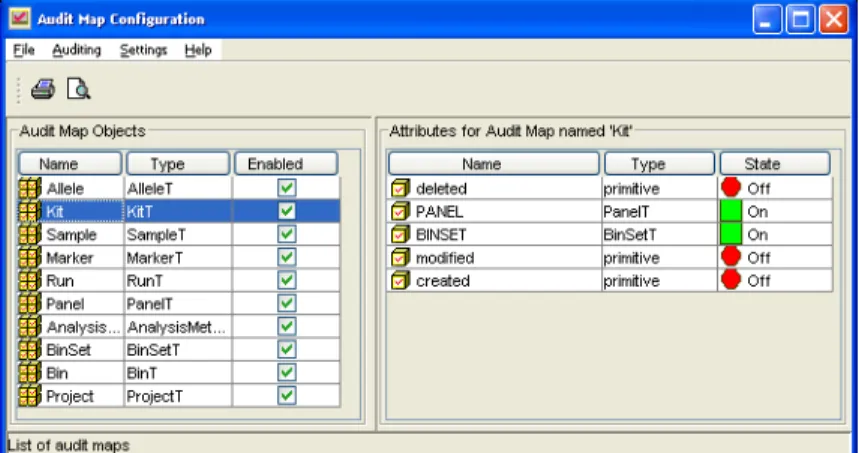859x453 pixels.
Task: Click the Enabled column header
Action: pos(286,164)
